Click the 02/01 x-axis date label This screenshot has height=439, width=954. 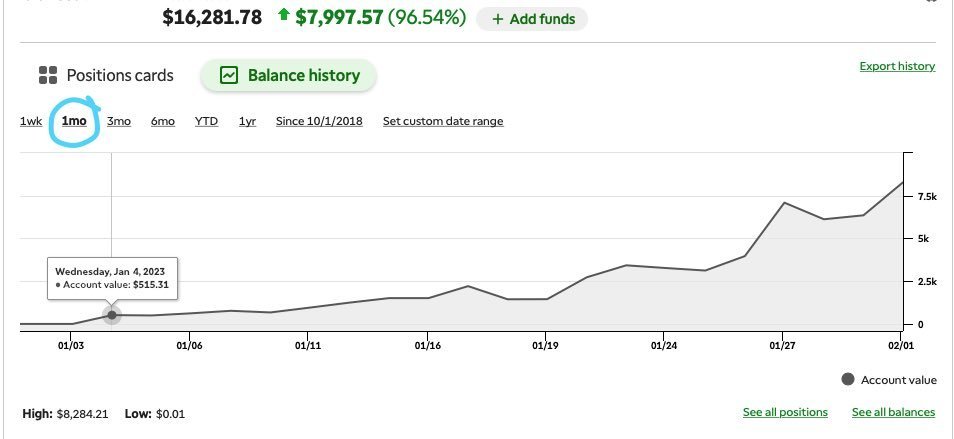coord(900,345)
